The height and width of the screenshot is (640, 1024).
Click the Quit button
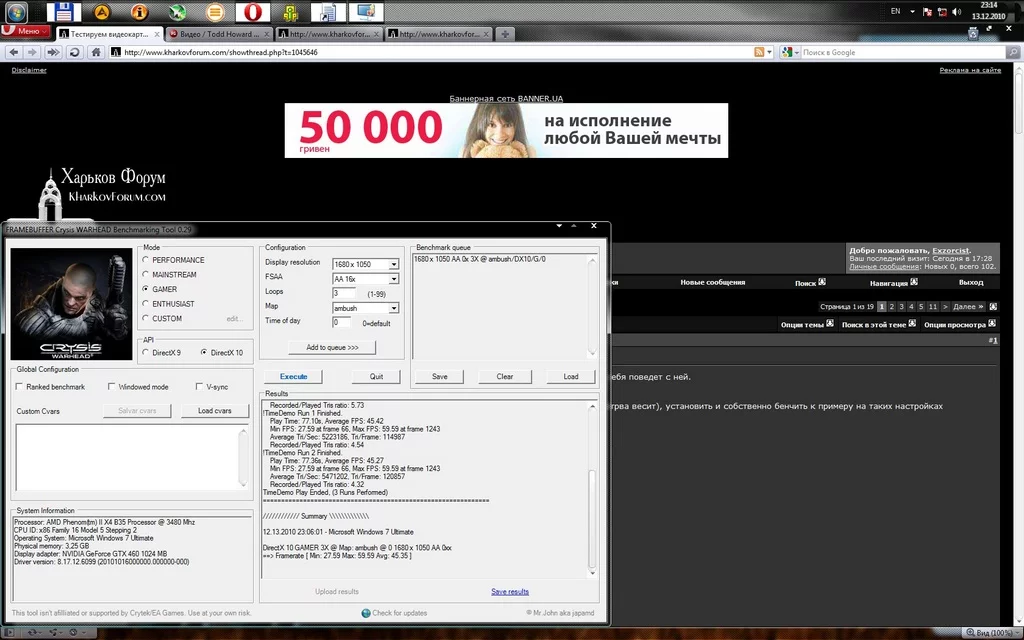click(376, 376)
